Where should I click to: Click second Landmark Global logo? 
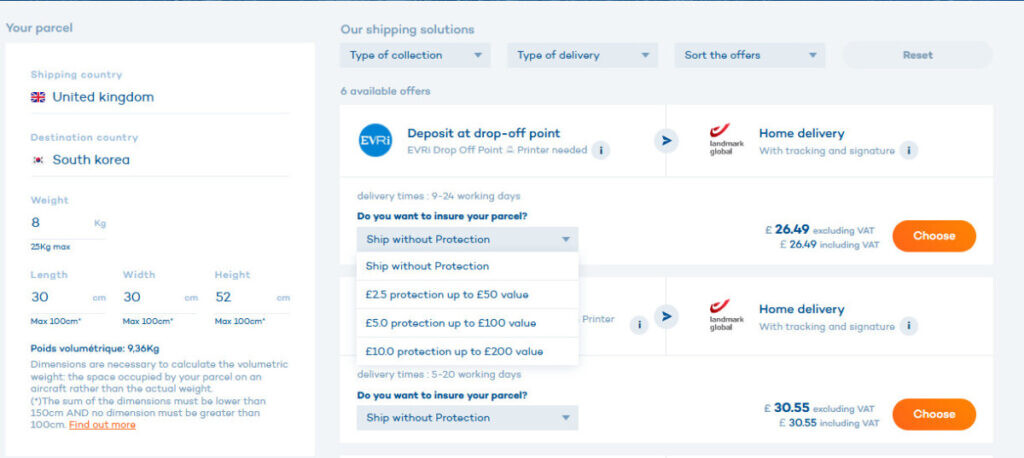point(726,316)
